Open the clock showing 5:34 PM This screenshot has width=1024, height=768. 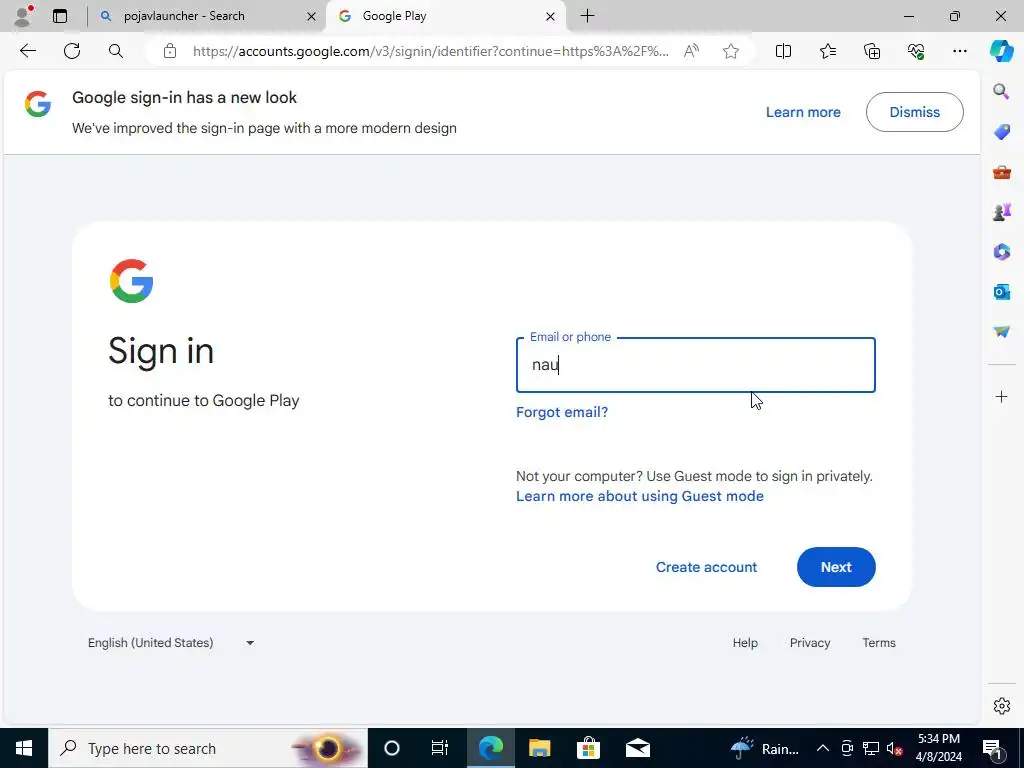pyautogui.click(x=938, y=748)
